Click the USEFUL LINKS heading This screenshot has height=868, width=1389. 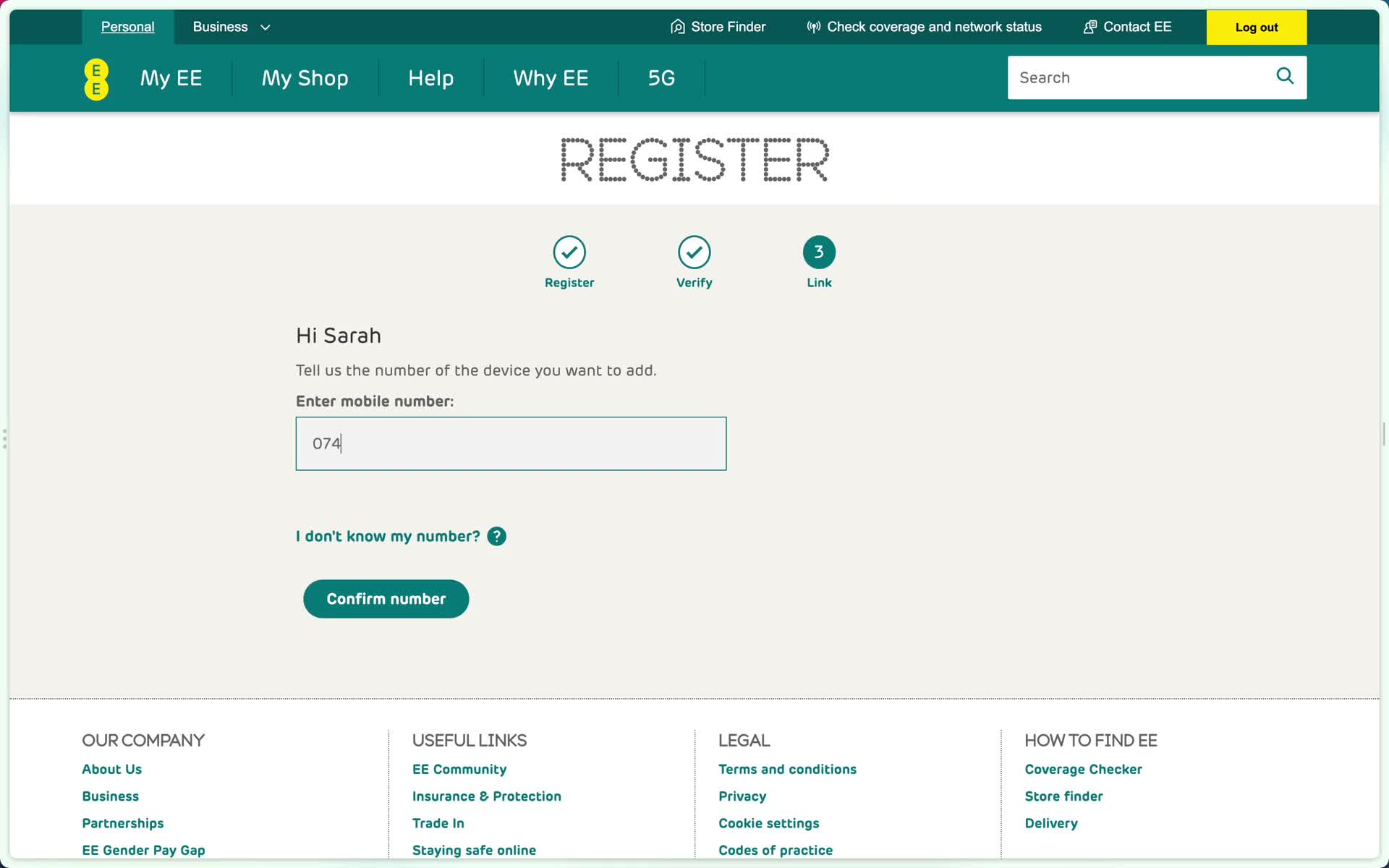(x=470, y=741)
